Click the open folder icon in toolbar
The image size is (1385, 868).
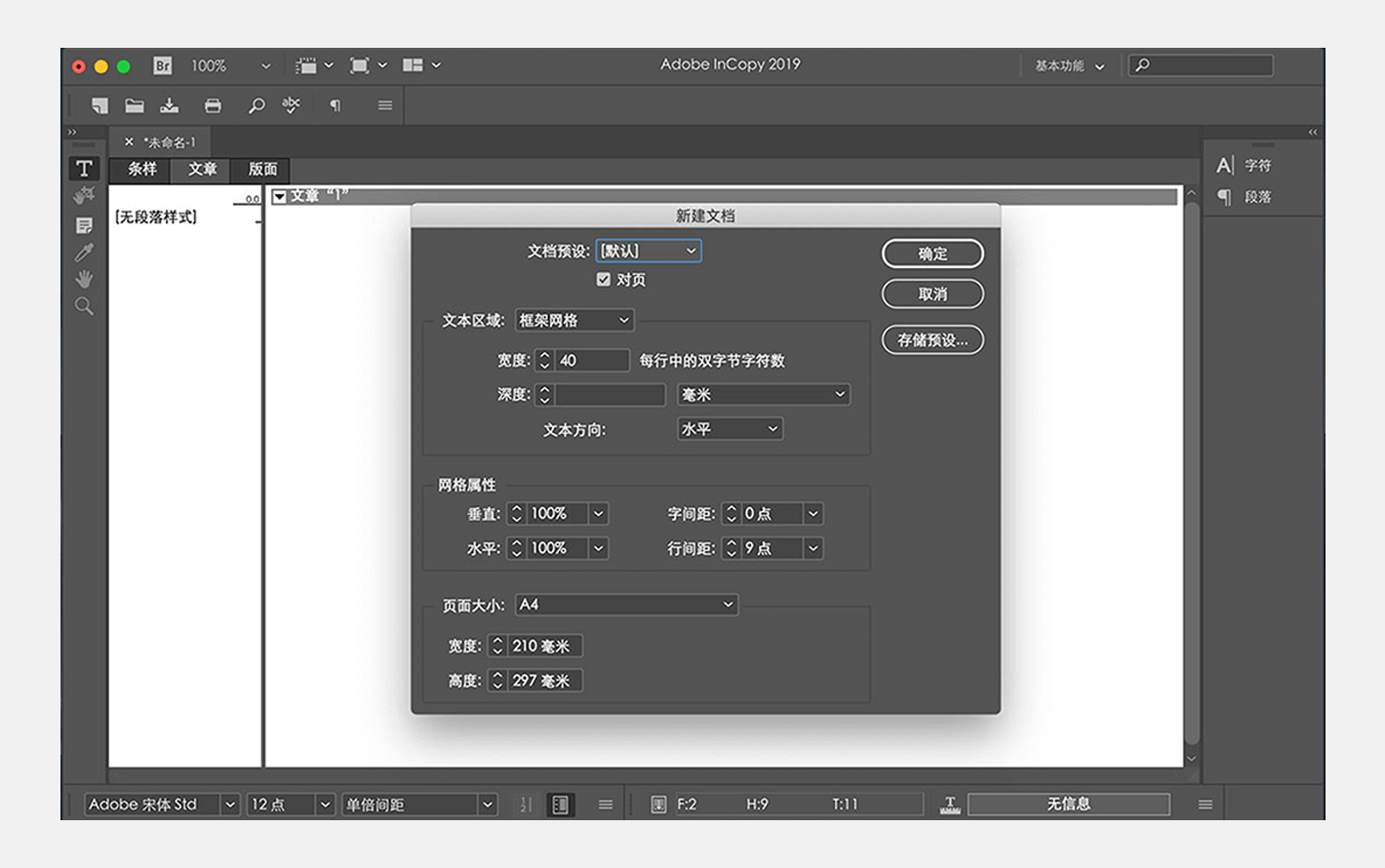point(135,105)
